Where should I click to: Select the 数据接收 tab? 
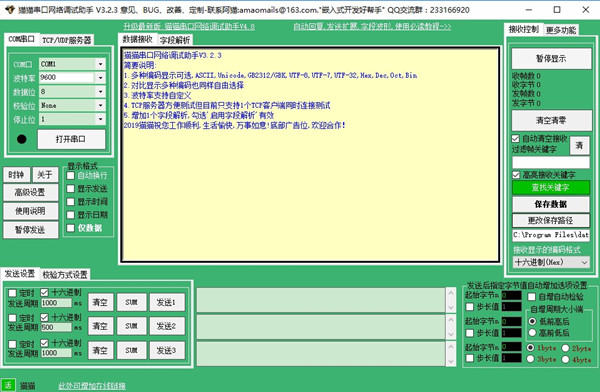(137, 39)
